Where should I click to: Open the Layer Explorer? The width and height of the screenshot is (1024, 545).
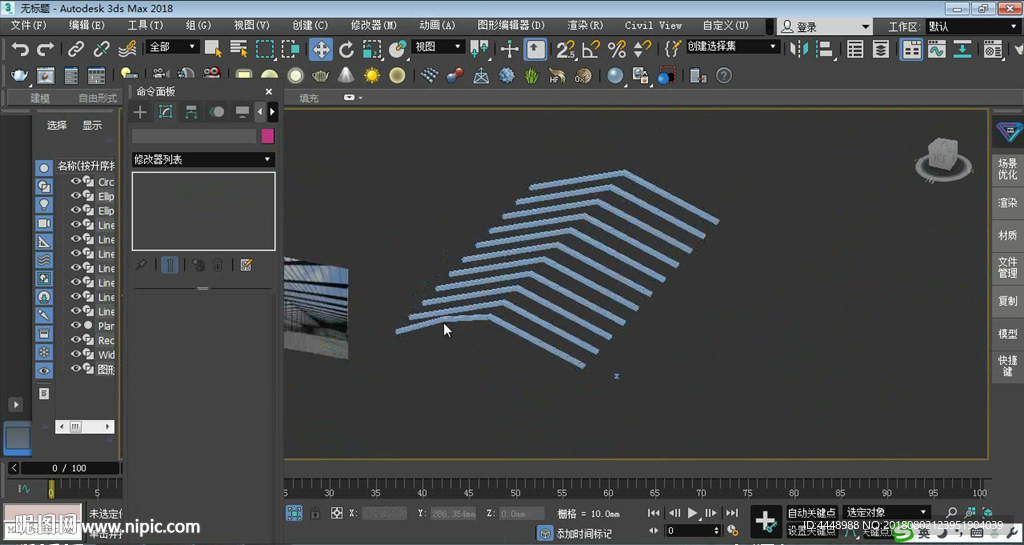(881, 49)
